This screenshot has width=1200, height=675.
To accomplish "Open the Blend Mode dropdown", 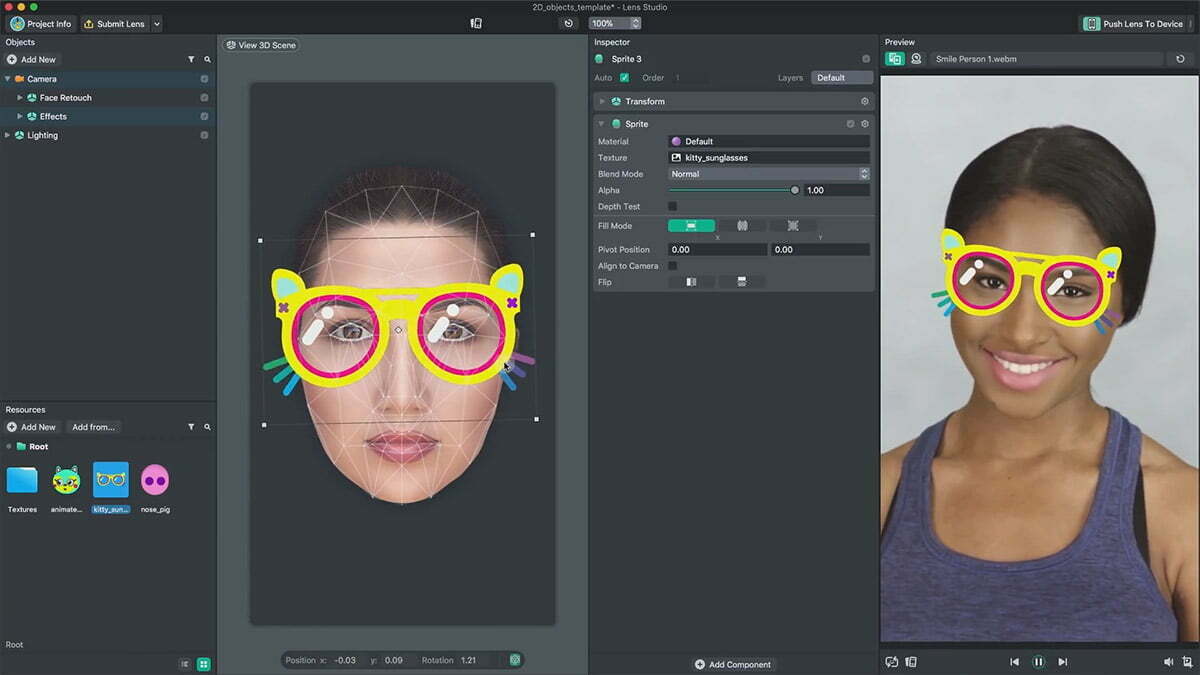I will pyautogui.click(x=768, y=174).
